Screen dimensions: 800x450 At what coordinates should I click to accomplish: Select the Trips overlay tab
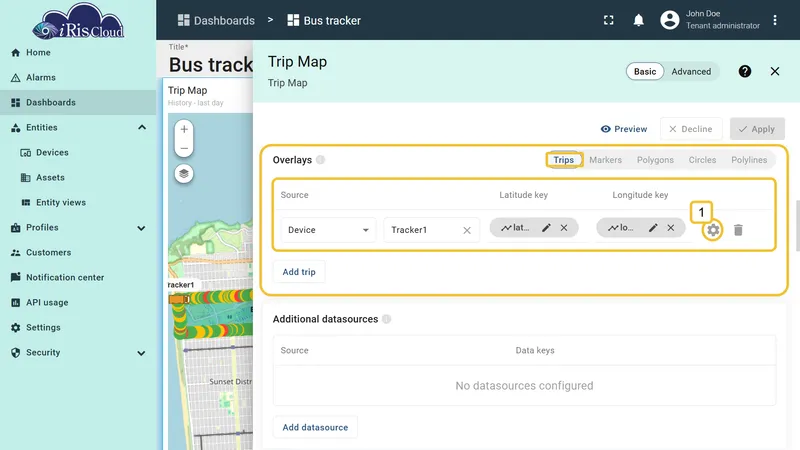point(563,160)
